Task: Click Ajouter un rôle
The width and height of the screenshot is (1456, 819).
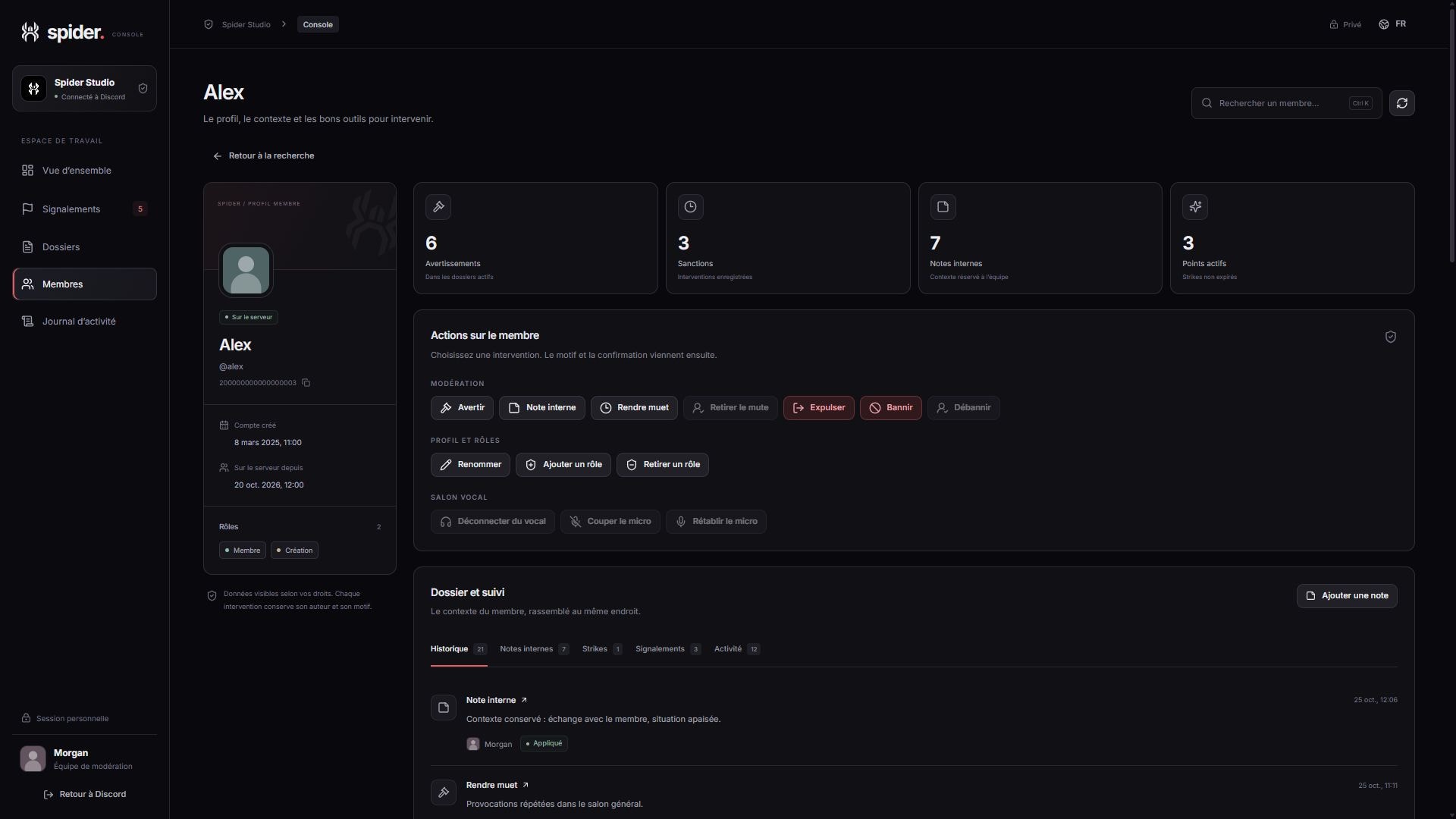Action: tap(563, 465)
